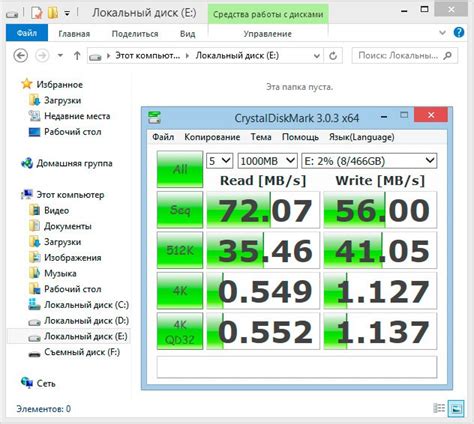Open the Тема menu
The width and height of the screenshot is (474, 424).
click(x=261, y=137)
